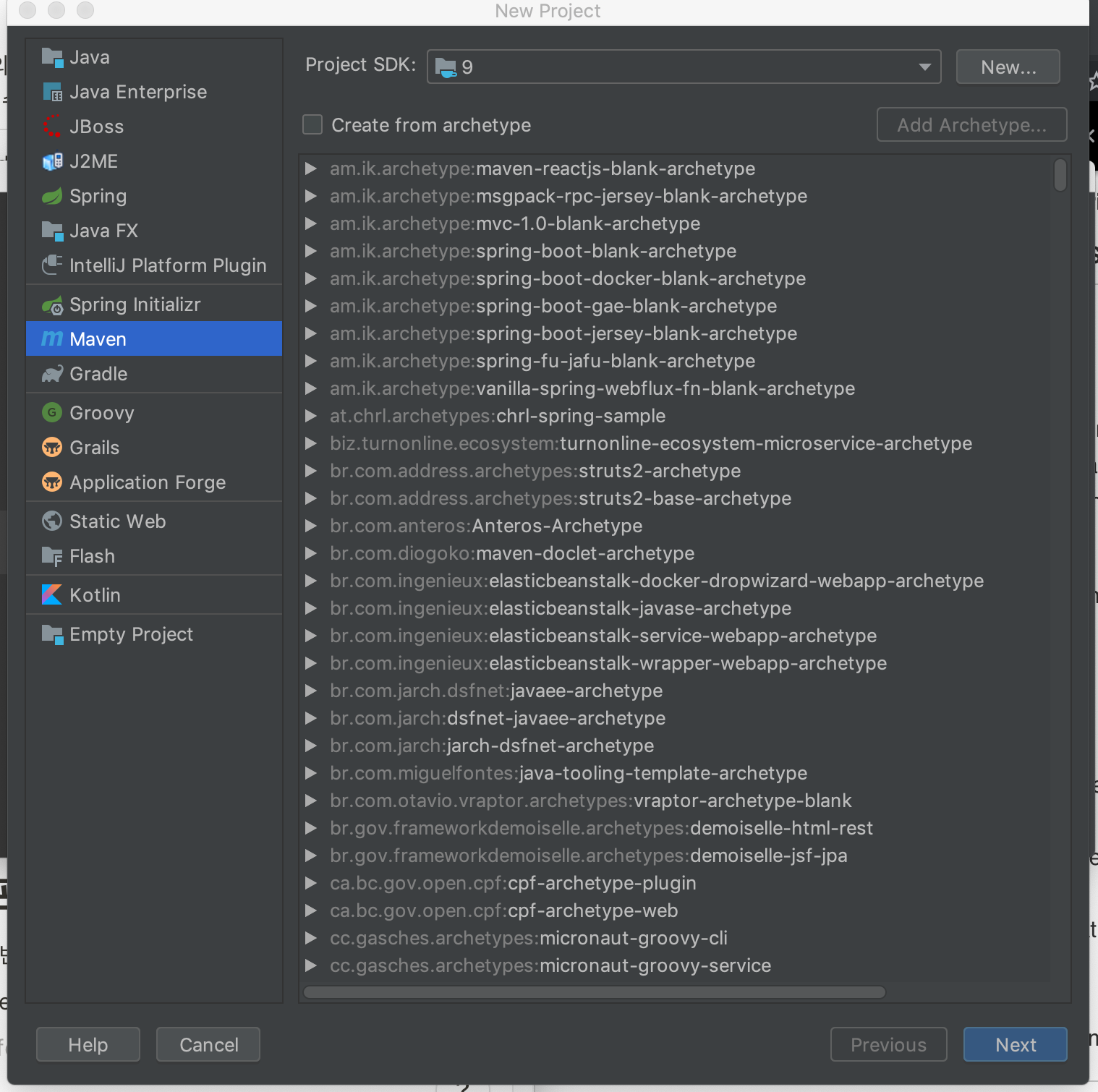Select jarch-dsfnet-archetype row
1098x1092 pixels.
click(676, 746)
